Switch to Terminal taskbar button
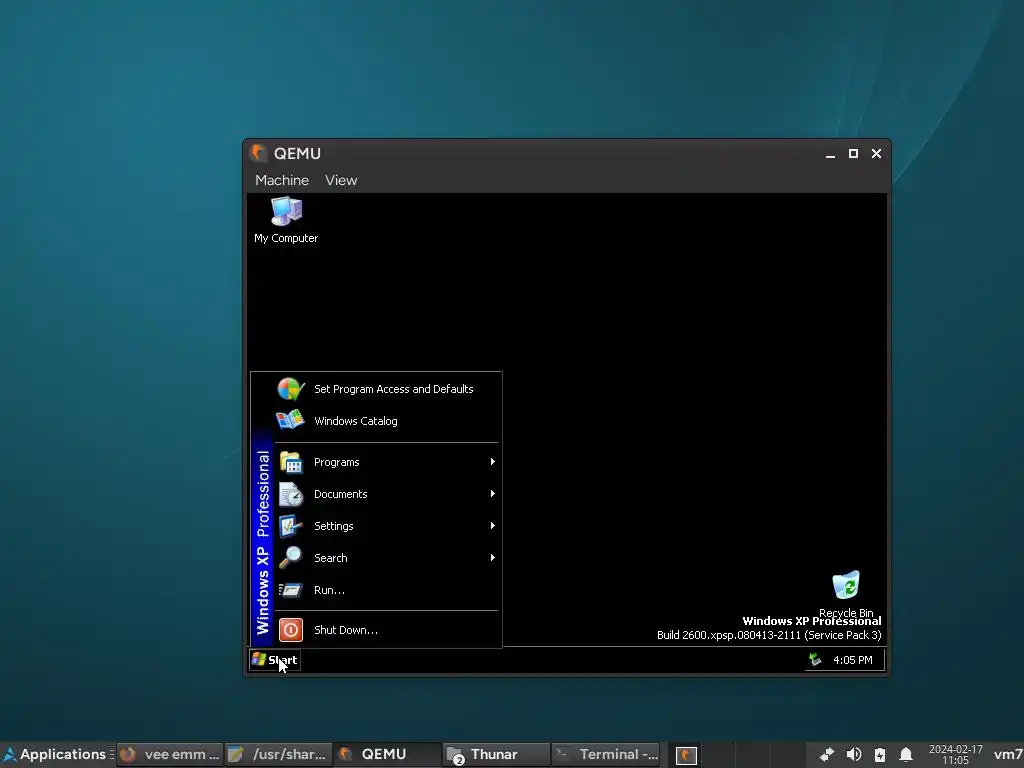Image resolution: width=1024 pixels, height=768 pixels. coord(605,754)
